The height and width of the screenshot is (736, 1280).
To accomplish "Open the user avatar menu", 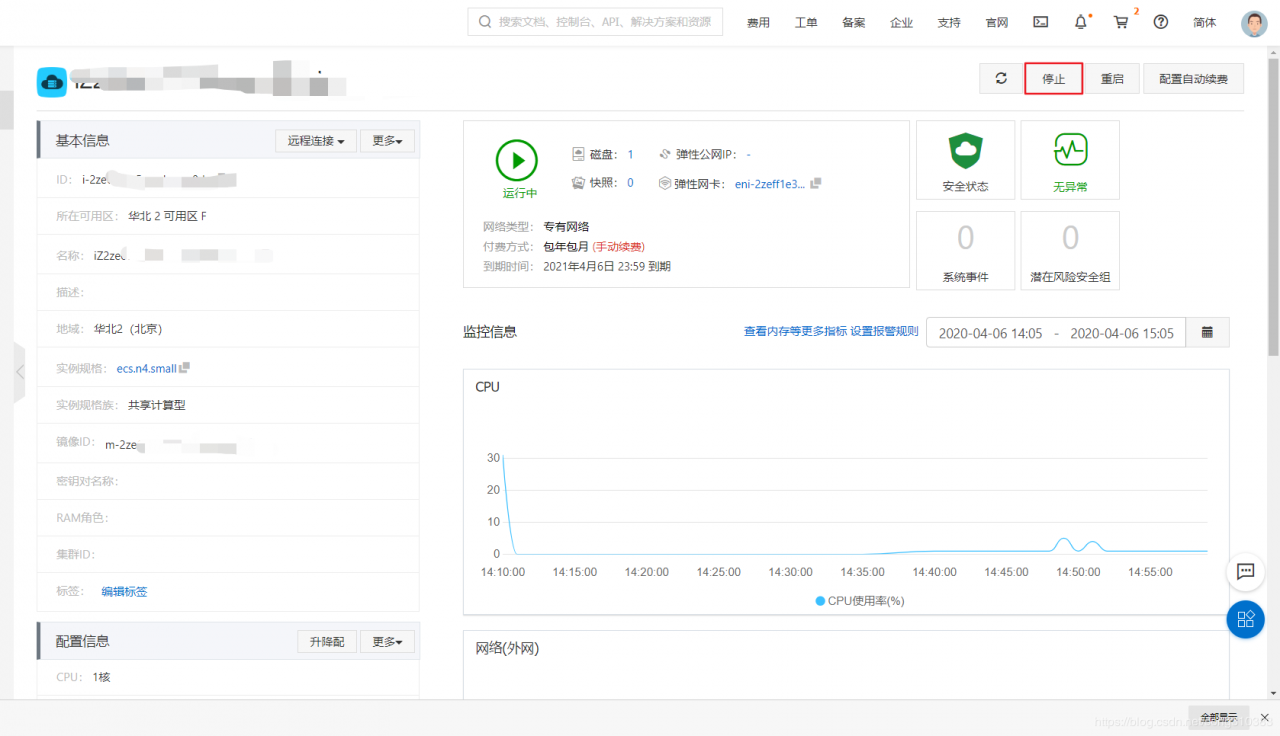I will click(1254, 23).
